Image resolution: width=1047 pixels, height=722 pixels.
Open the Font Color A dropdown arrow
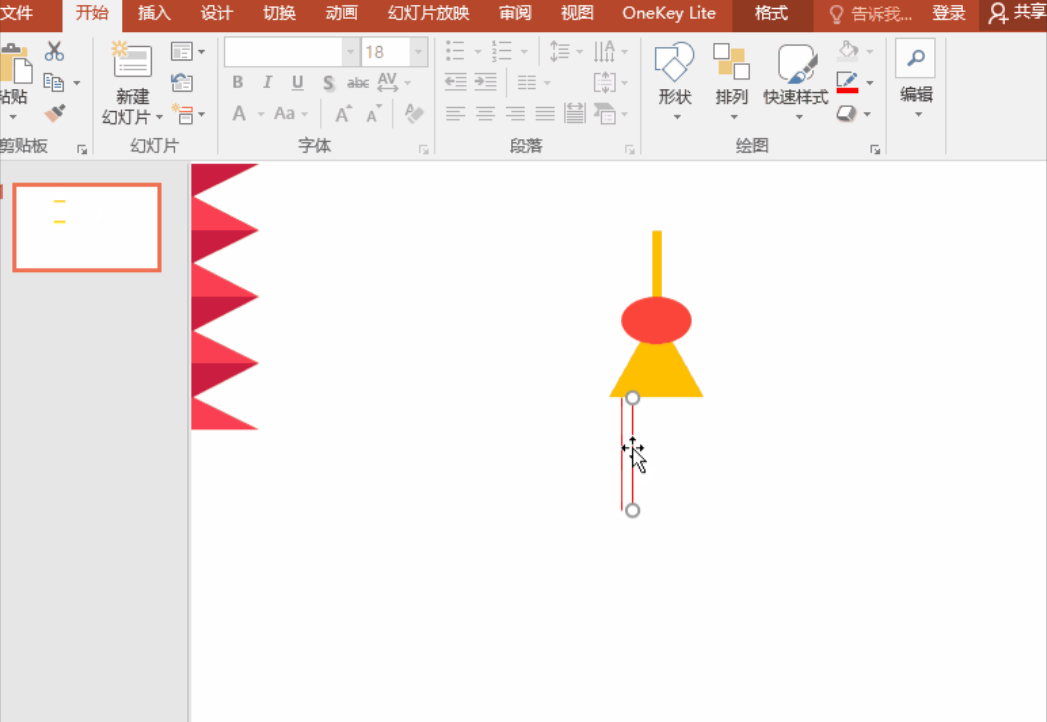261,114
